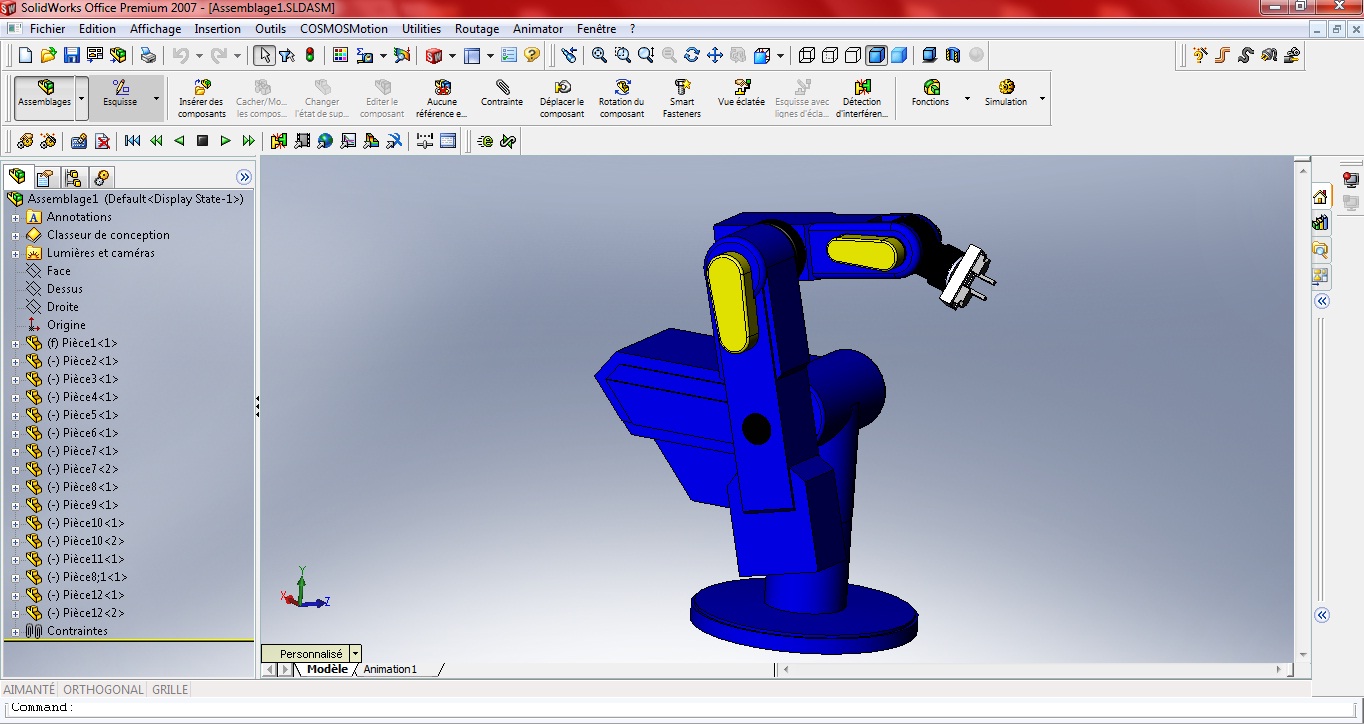Switch to the Animation1 tab
This screenshot has height=725, width=1364.
click(390, 669)
